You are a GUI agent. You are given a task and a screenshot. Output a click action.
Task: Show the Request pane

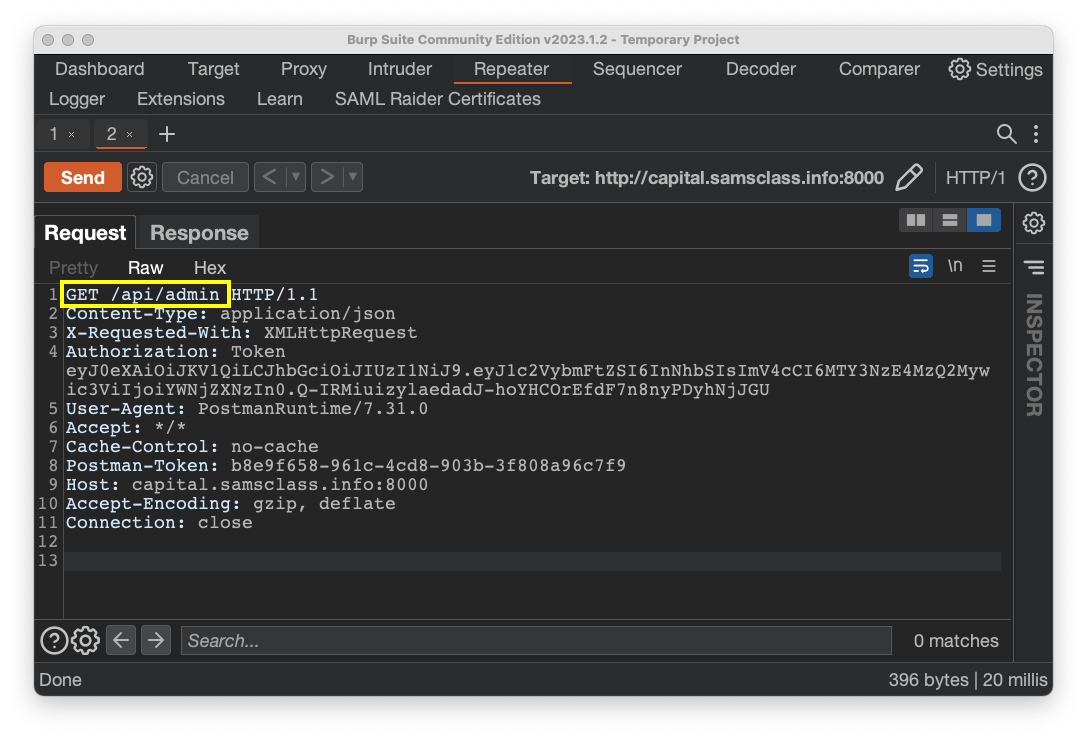pyautogui.click(x=85, y=233)
